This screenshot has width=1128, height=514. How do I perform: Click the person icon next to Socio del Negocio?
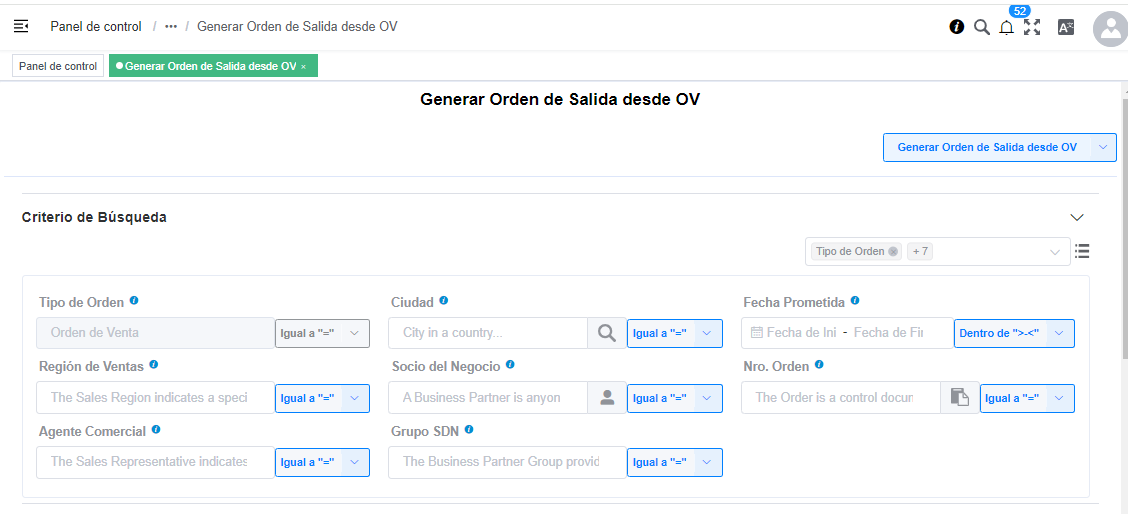[x=607, y=398]
